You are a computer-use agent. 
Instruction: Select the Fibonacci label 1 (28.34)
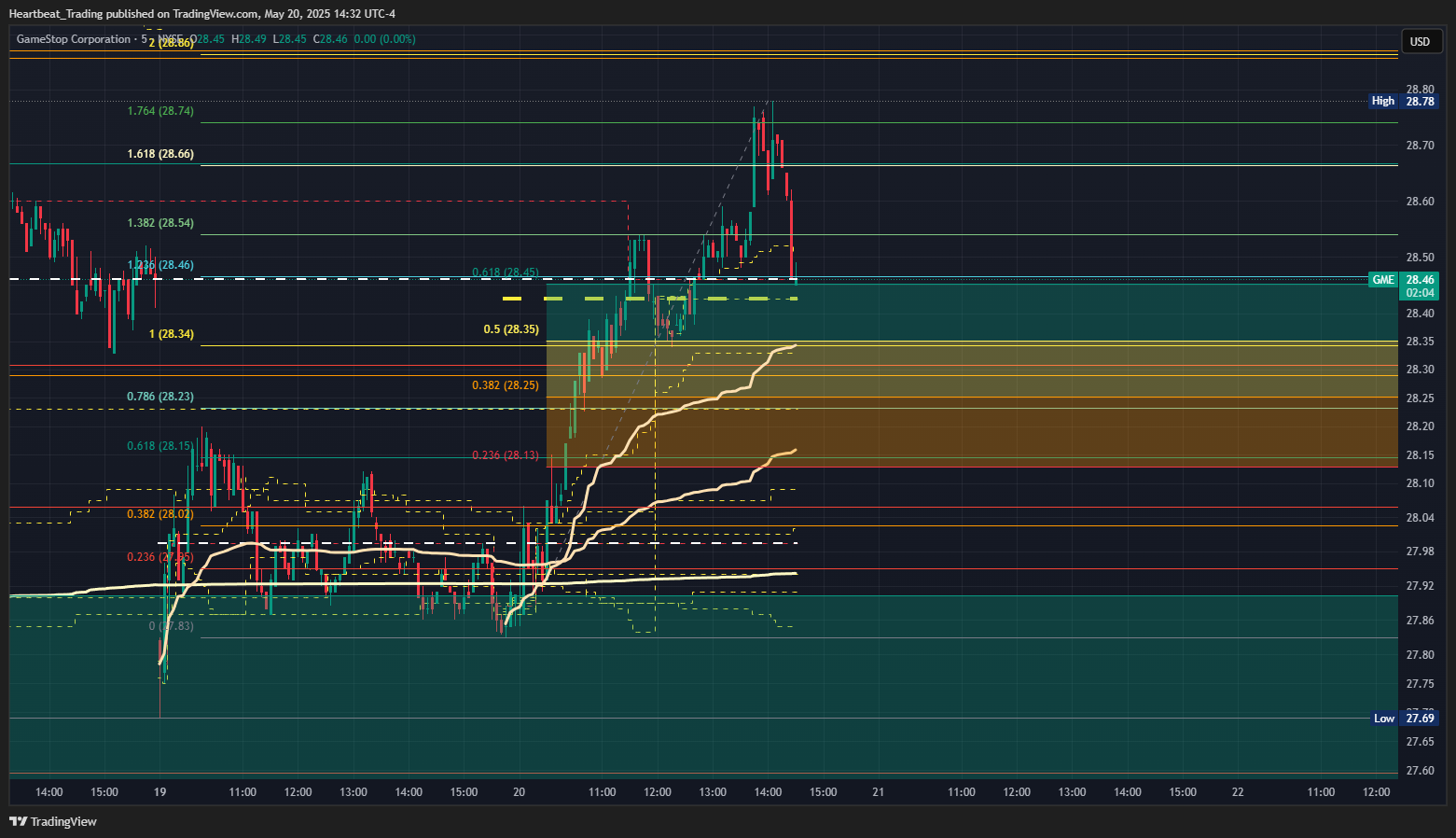172,334
